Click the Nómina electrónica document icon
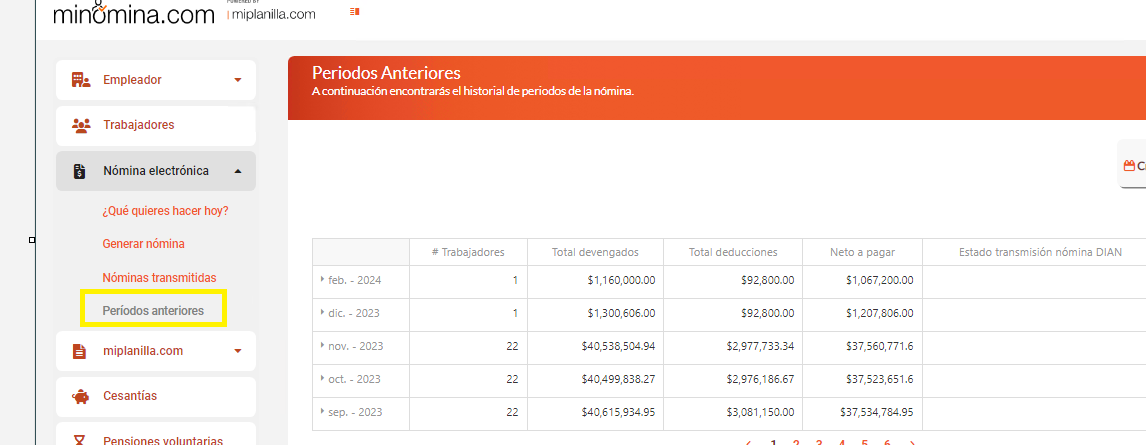The image size is (1146, 445). [80, 171]
